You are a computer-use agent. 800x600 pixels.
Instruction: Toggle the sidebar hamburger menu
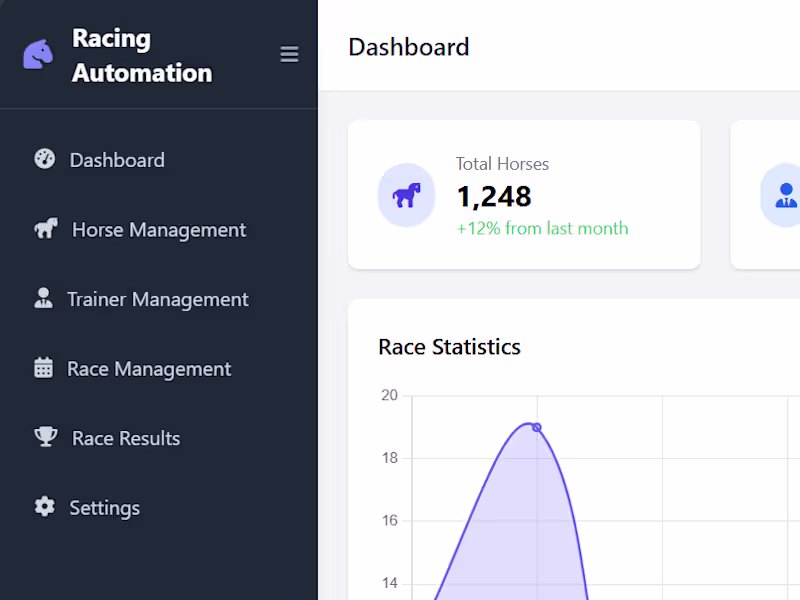289,54
